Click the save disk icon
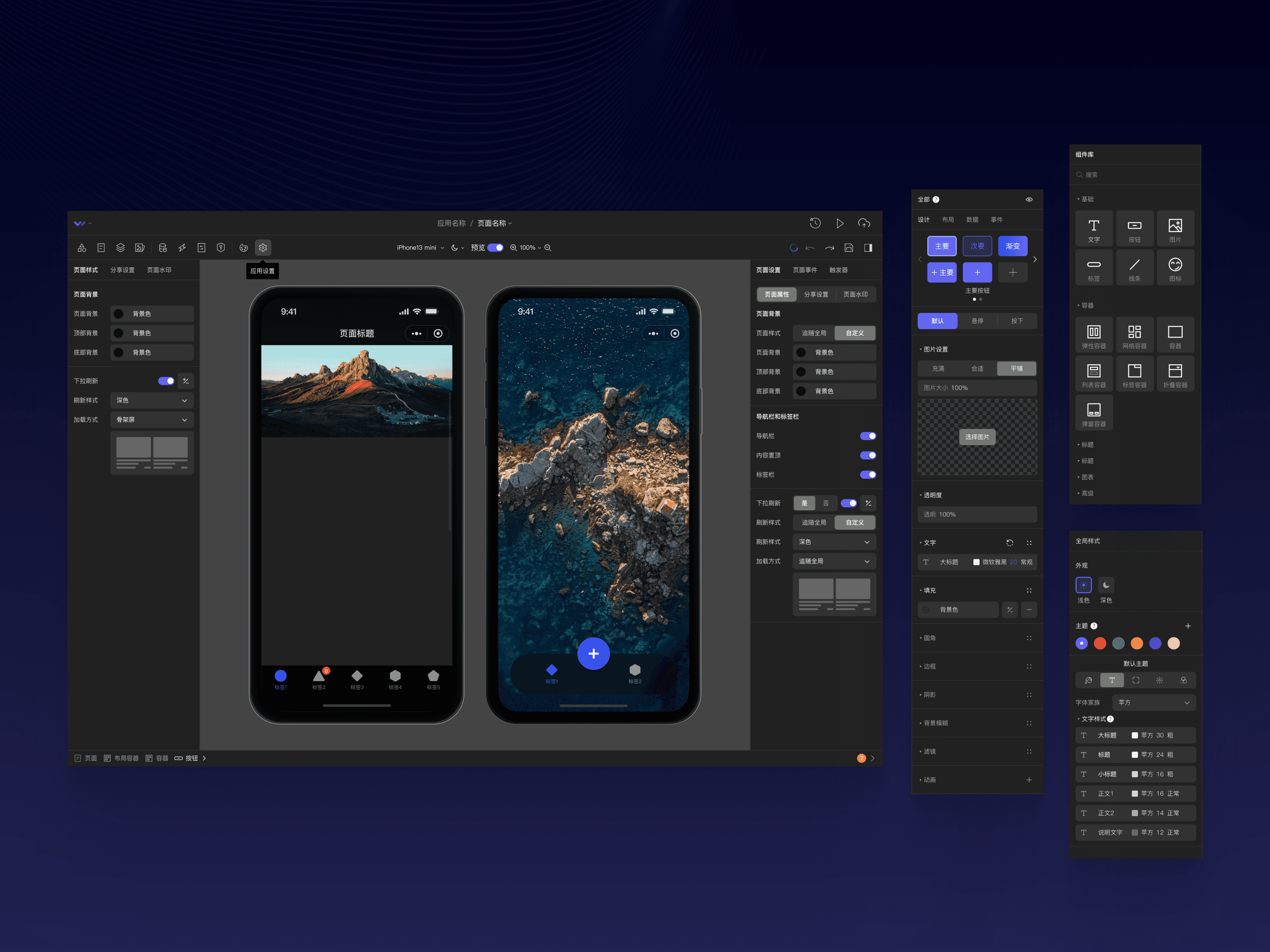The height and width of the screenshot is (952, 1270). pyautogui.click(x=849, y=248)
